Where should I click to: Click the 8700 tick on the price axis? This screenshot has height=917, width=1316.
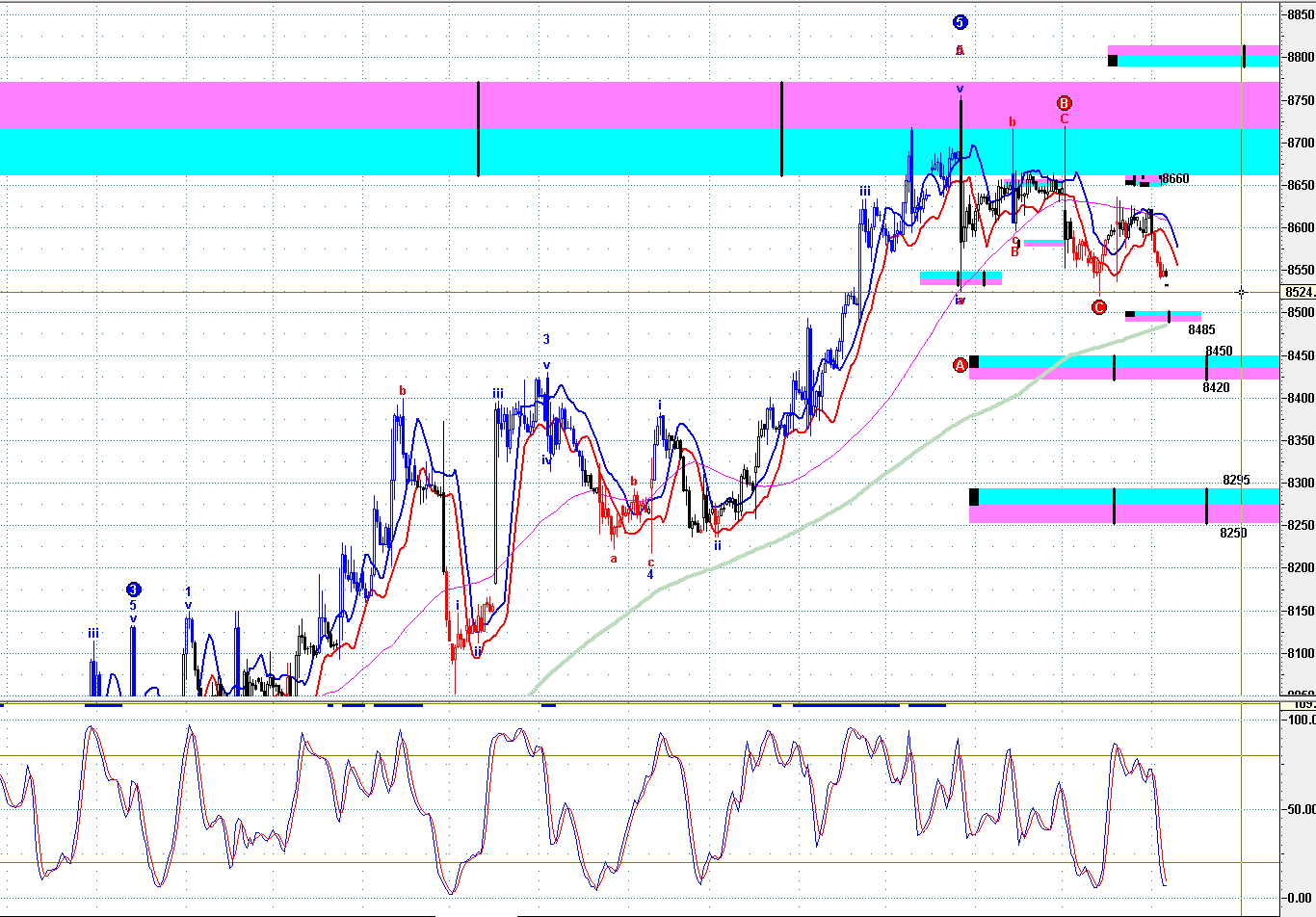pyautogui.click(x=1301, y=143)
